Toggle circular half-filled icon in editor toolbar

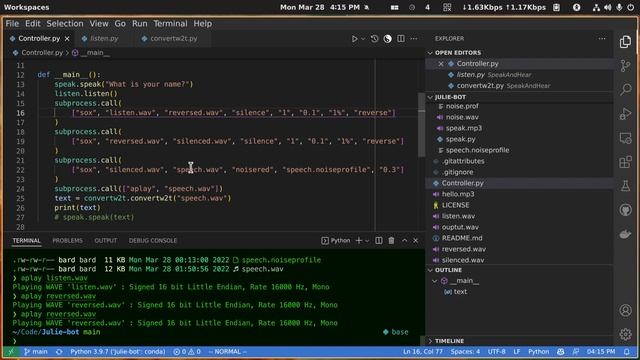pyautogui.click(x=387, y=39)
